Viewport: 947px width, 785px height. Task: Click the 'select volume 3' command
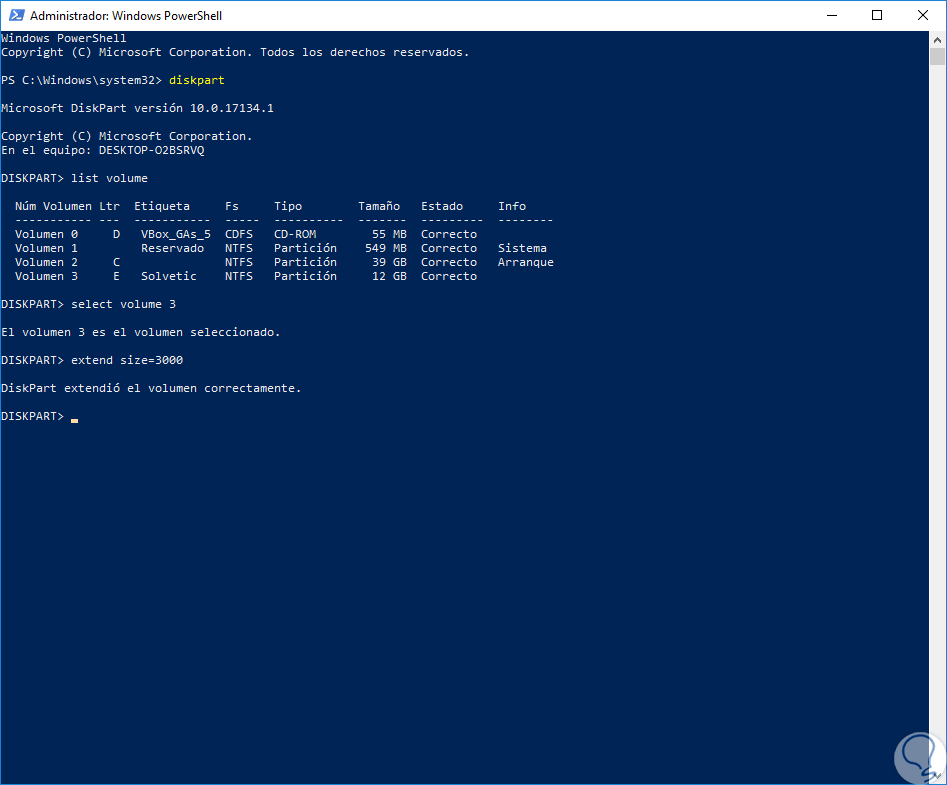coord(124,304)
